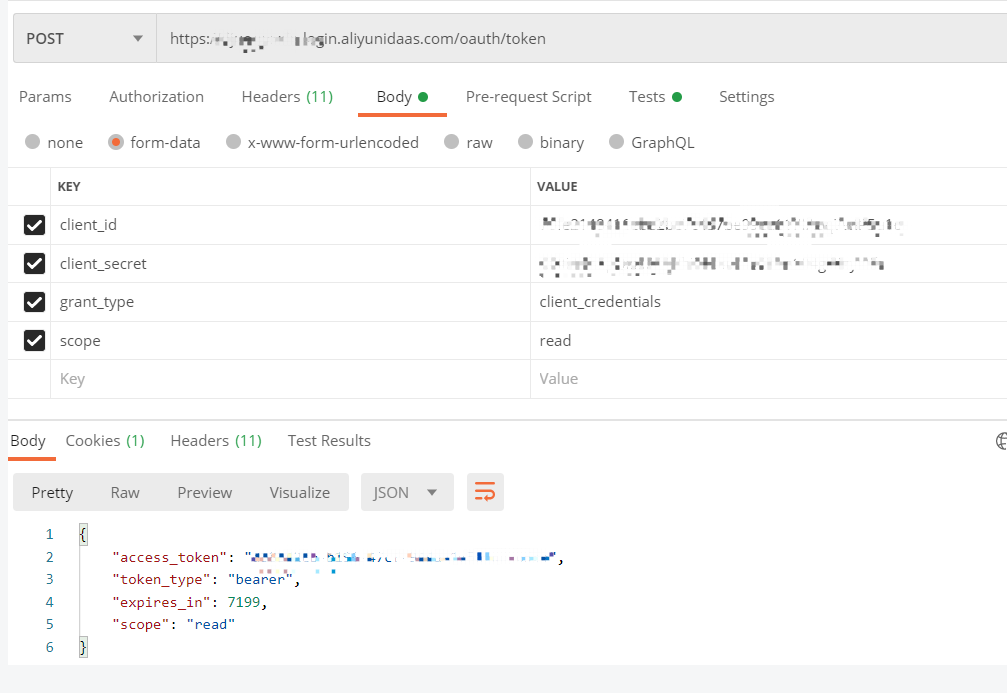
Task: Uncheck the scope row checkbox
Action: coord(34,340)
